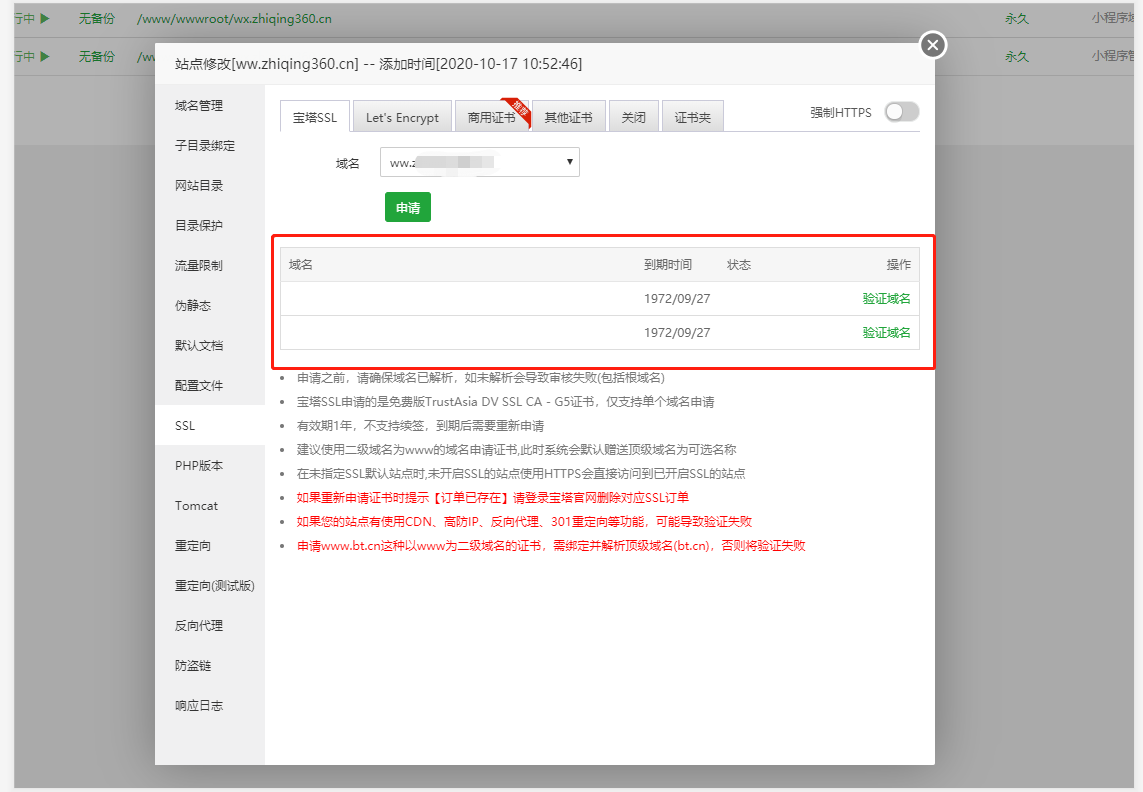The image size is (1143, 792).
Task: Select the 关闭 tab
Action: 633,117
